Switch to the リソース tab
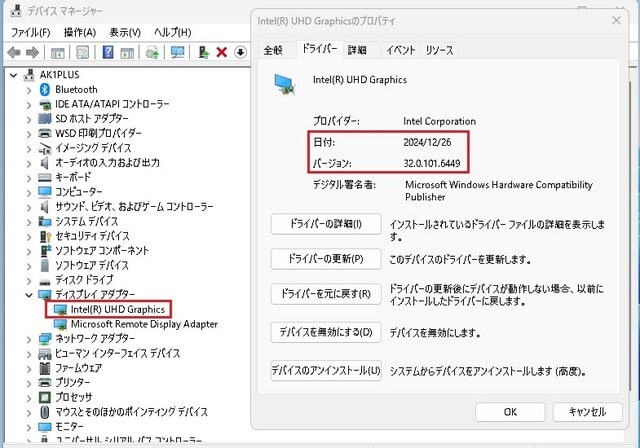The image size is (640, 448). (x=439, y=51)
